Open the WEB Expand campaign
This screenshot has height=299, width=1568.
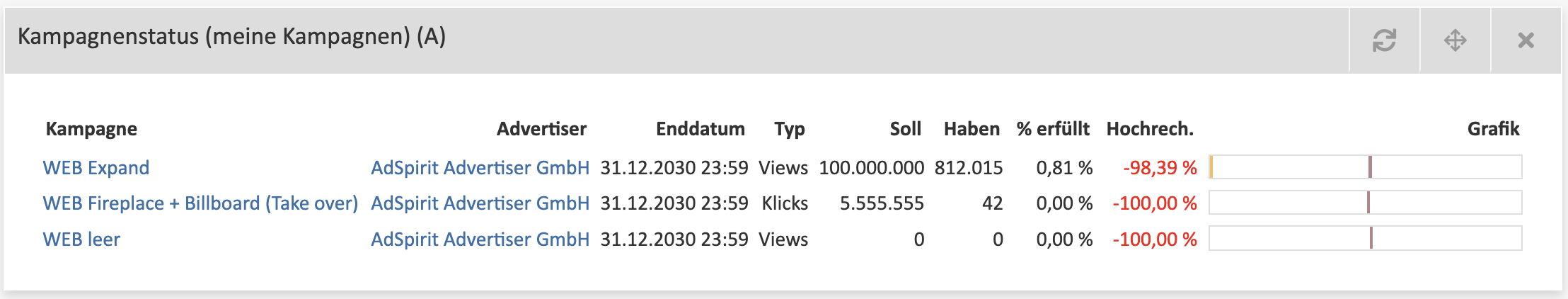96,168
